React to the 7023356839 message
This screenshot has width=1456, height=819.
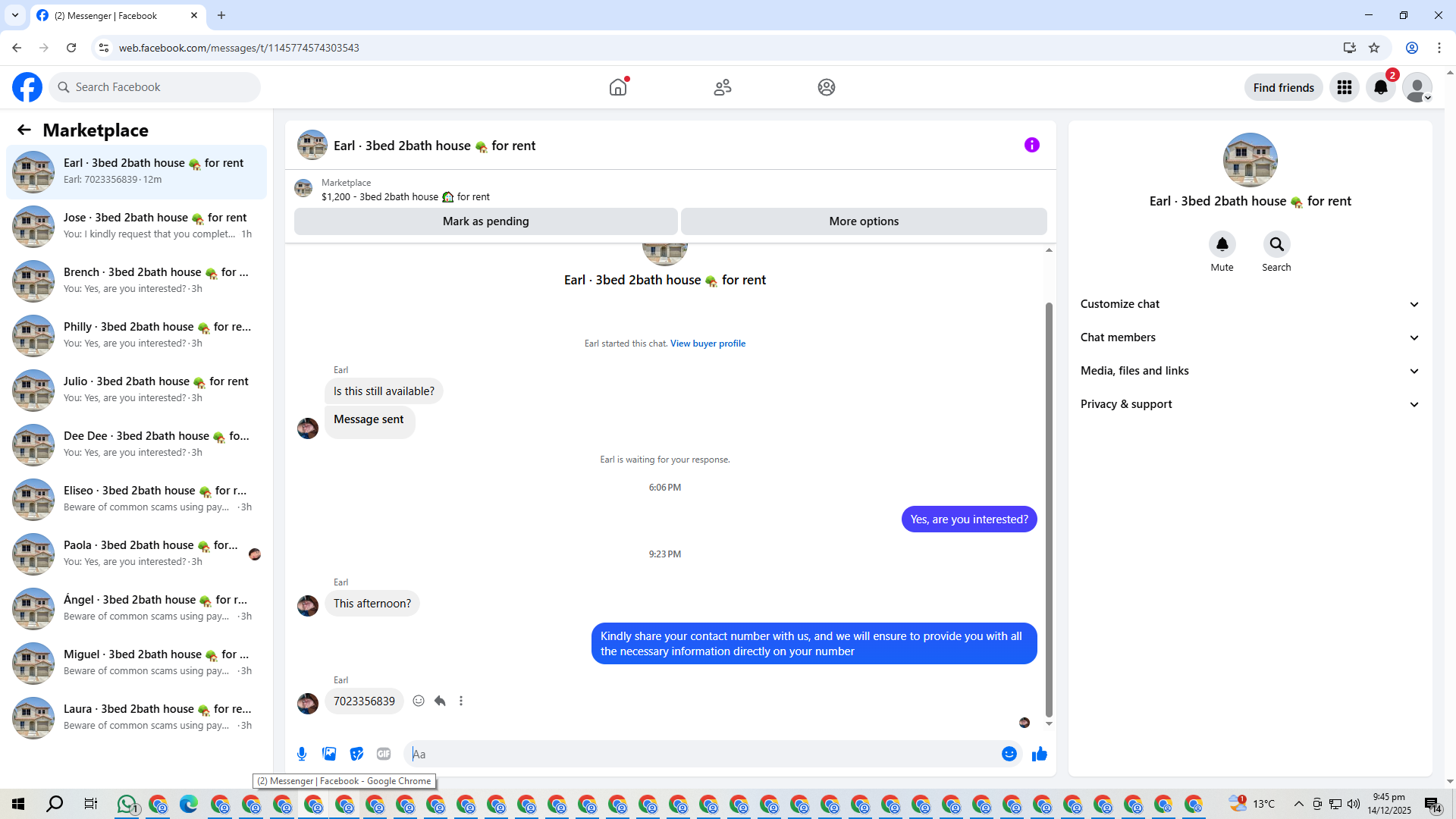419,701
